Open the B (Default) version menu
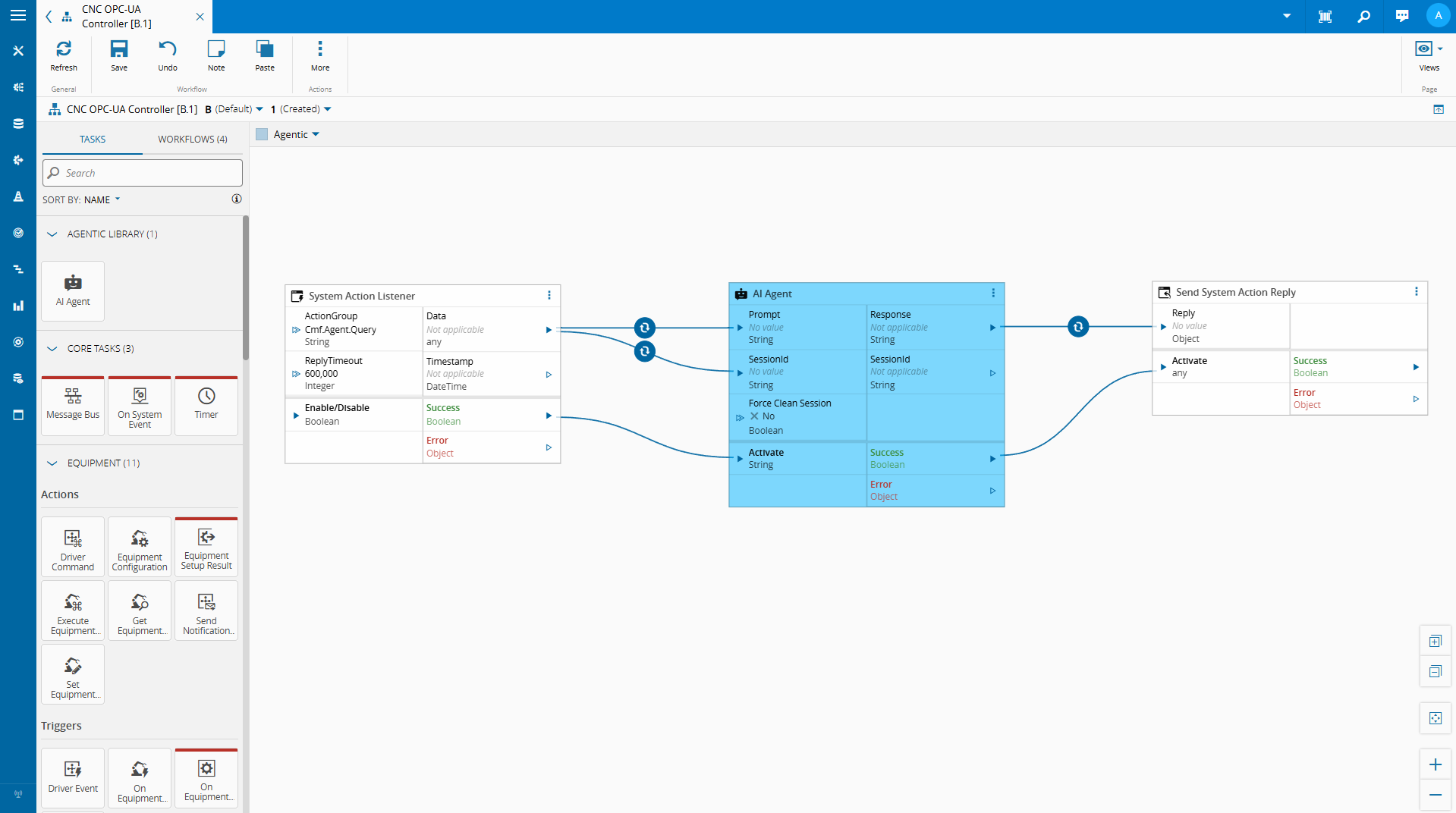The width and height of the screenshot is (1456, 813). [234, 108]
